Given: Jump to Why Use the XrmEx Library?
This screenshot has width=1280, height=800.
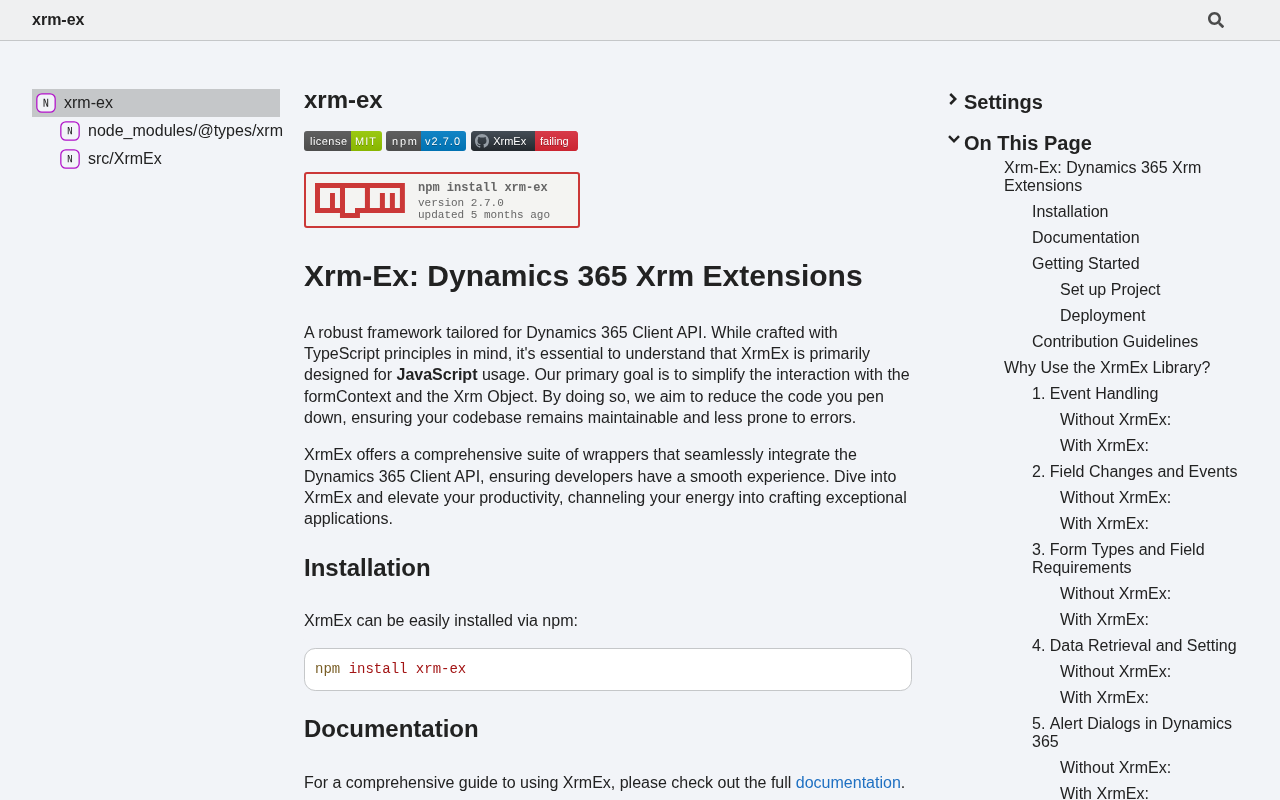Looking at the screenshot, I should coord(1107,368).
